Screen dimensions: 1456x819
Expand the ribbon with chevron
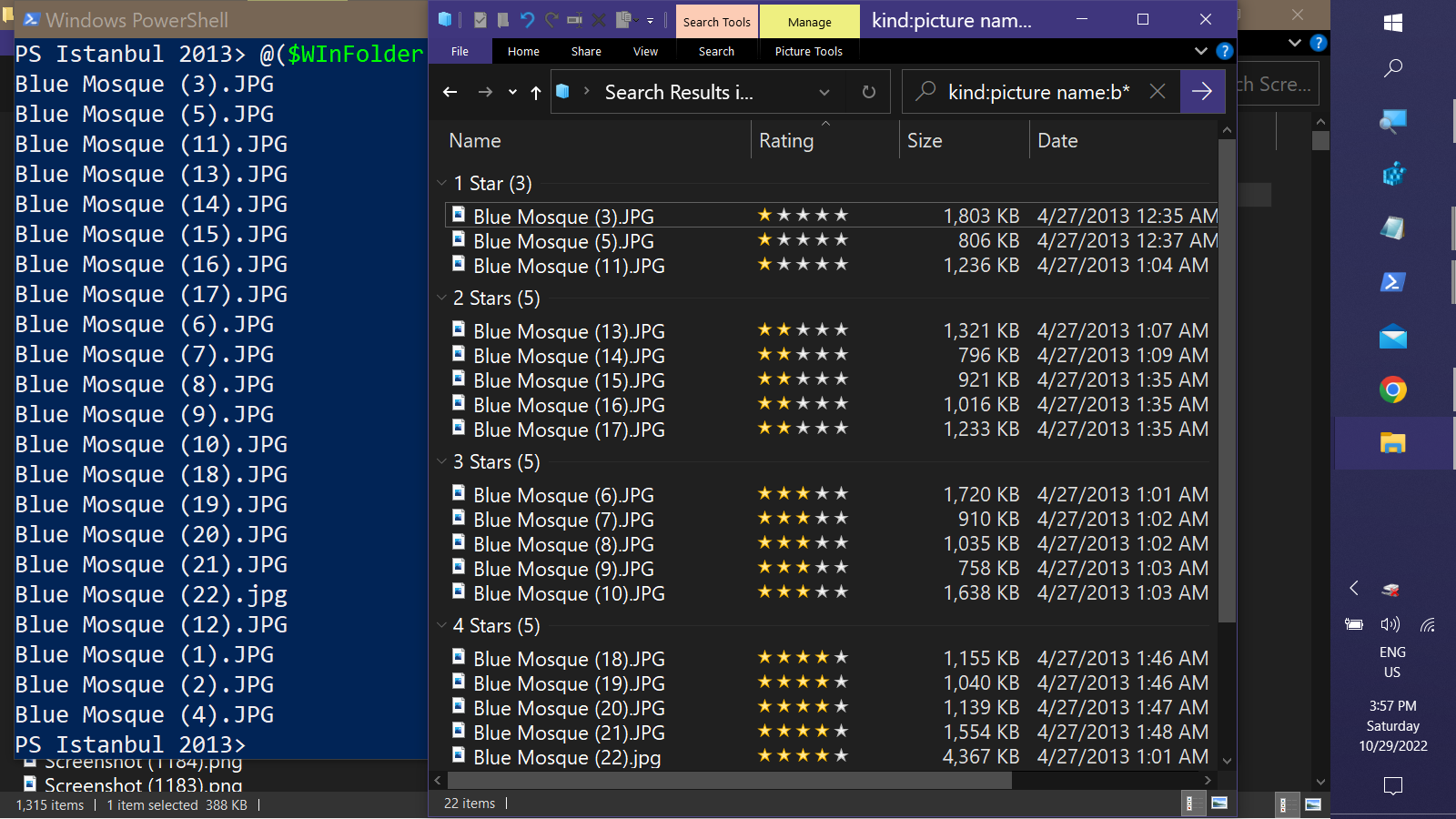(1201, 51)
